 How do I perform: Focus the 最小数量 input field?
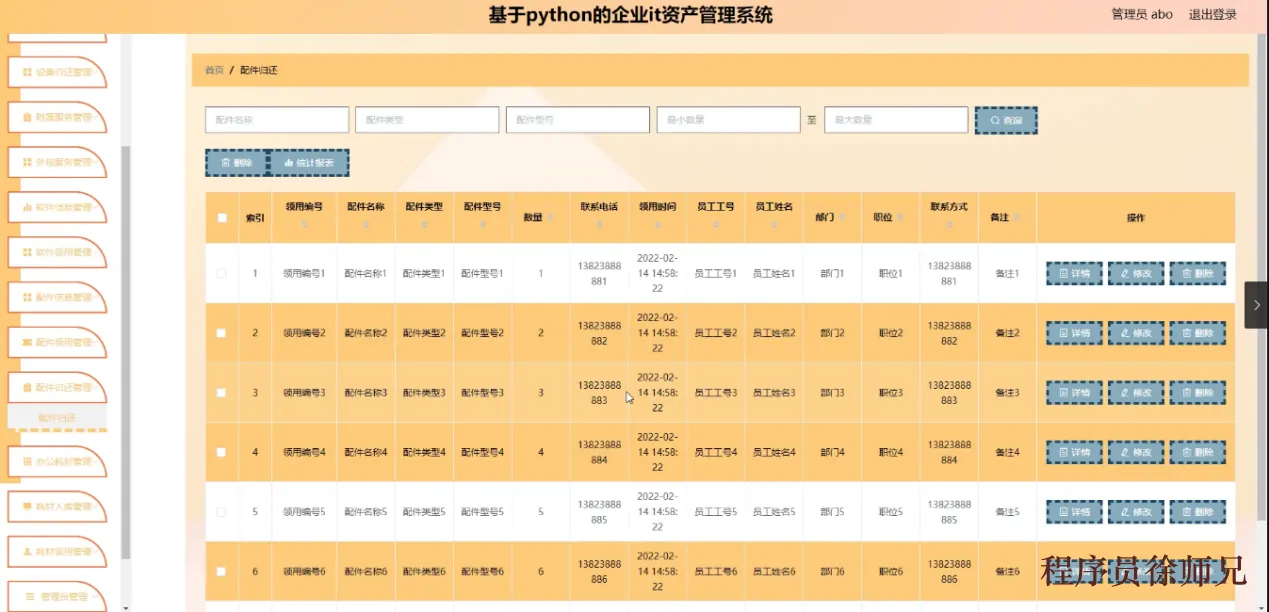(x=729, y=120)
